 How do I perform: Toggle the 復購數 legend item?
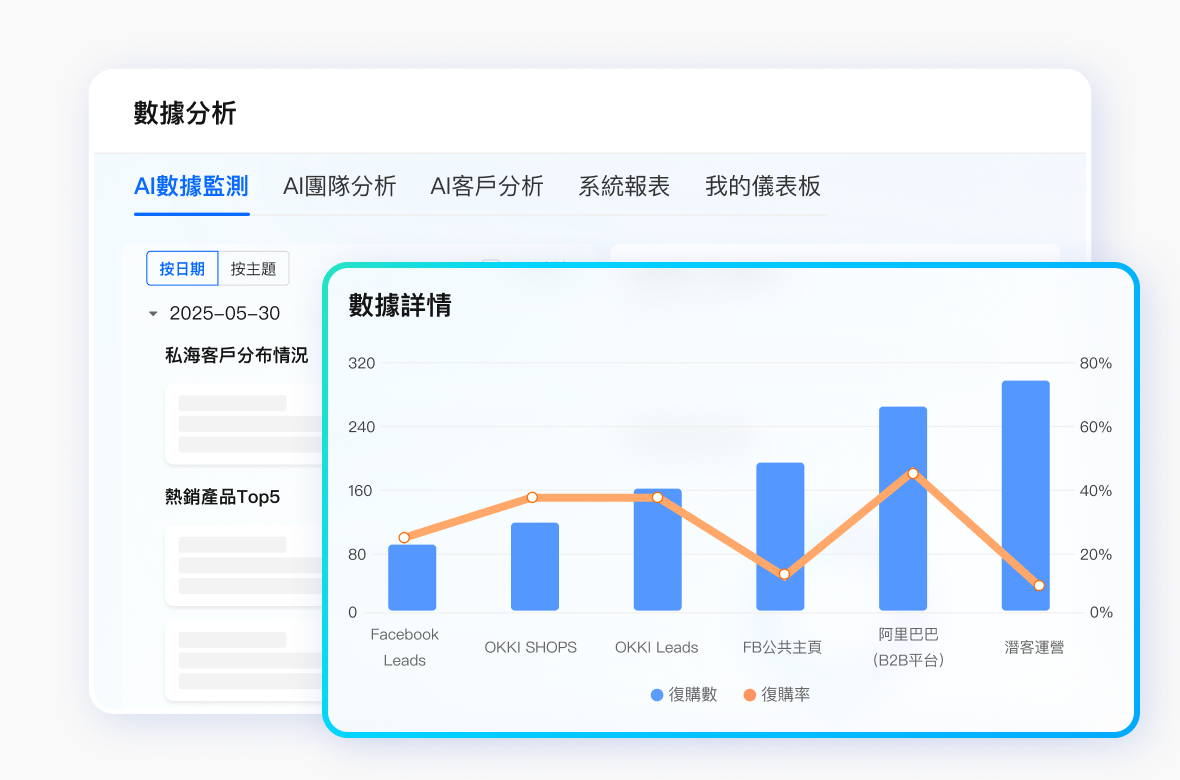683,694
